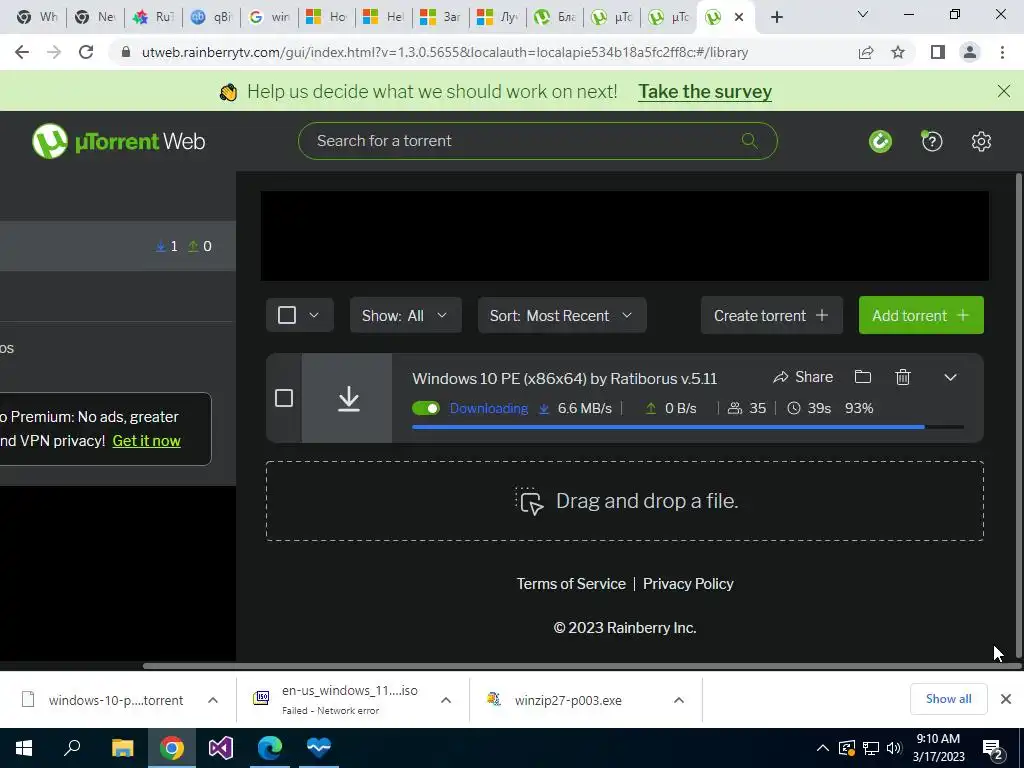This screenshot has height=768, width=1024.
Task: Click the browser address bar URL
Action: pyautogui.click(x=445, y=52)
